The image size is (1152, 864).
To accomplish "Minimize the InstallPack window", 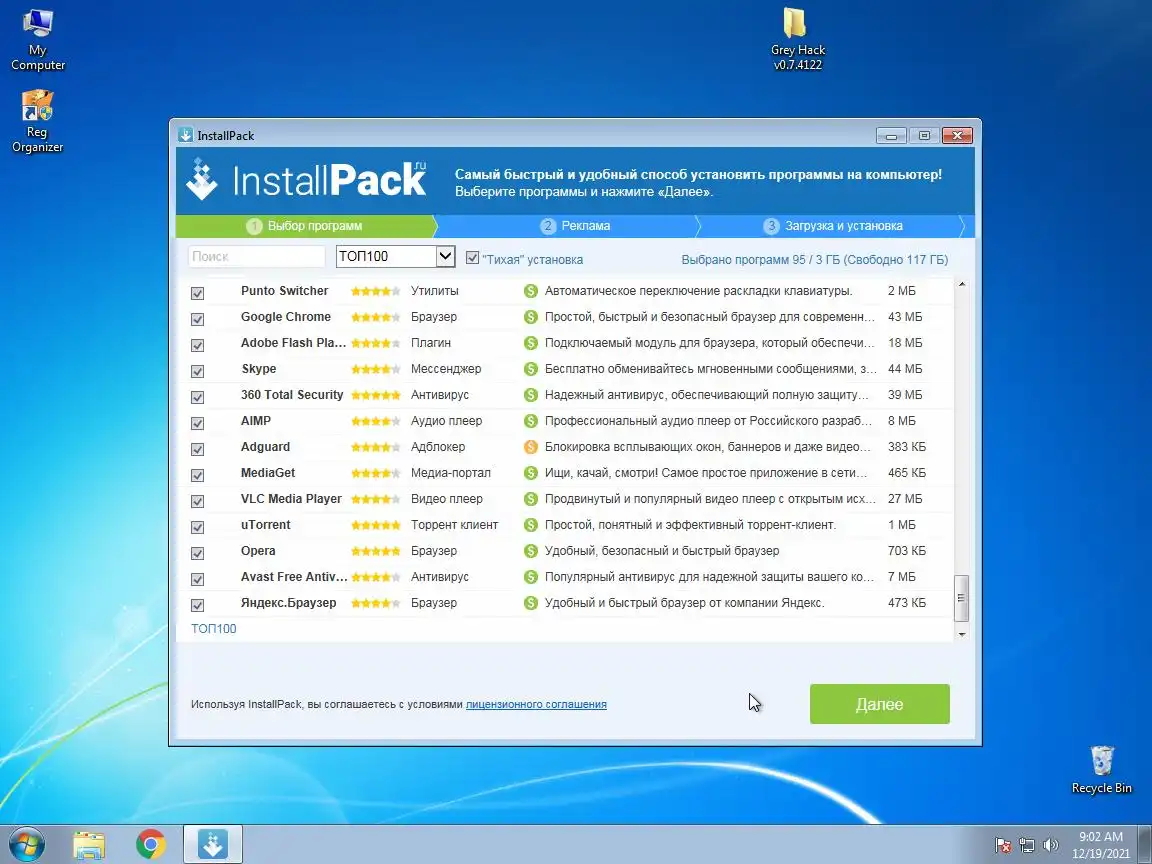I will click(x=890, y=136).
